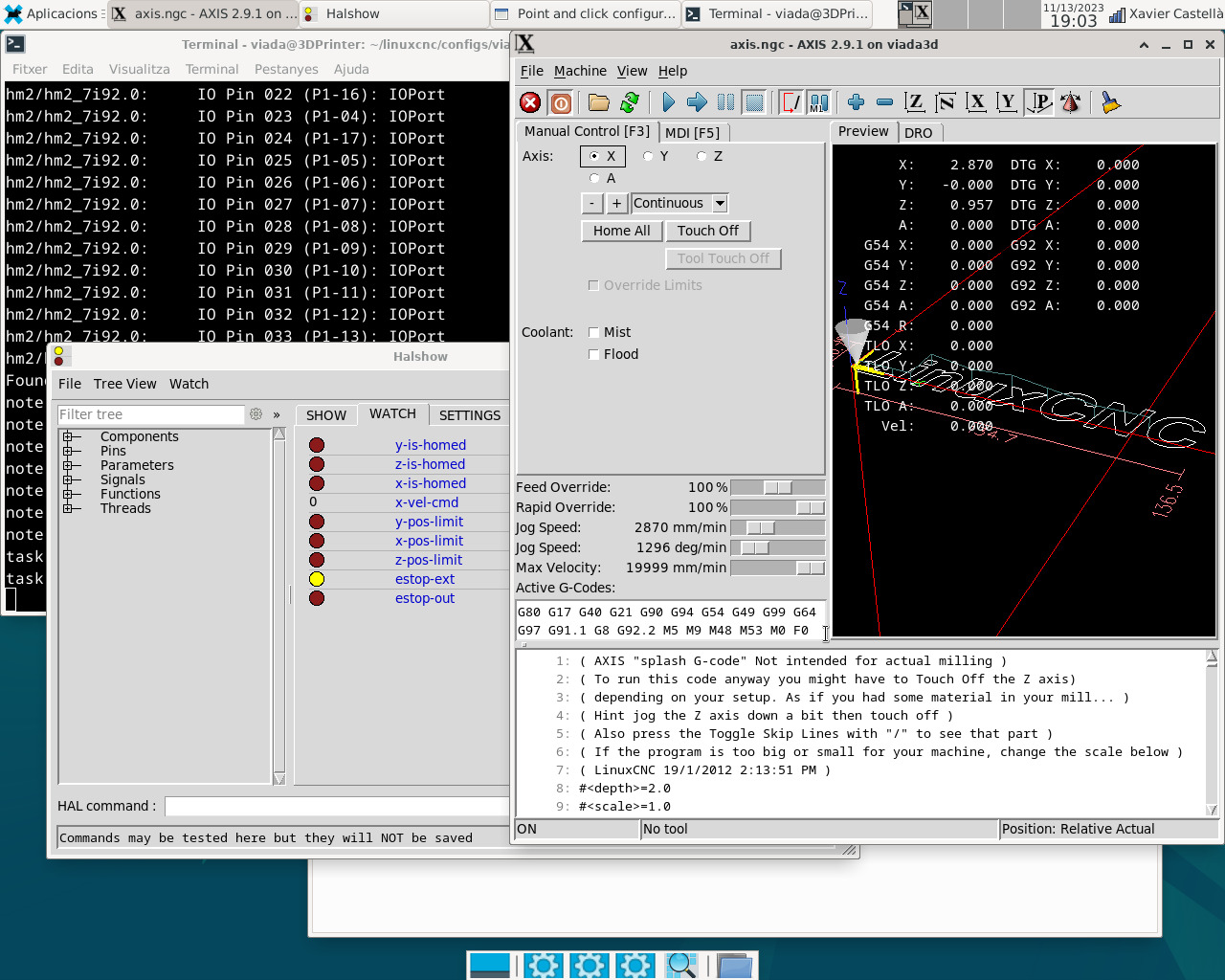Zoom out the preview with minus icon
This screenshot has height=980, width=1225.
click(x=884, y=102)
